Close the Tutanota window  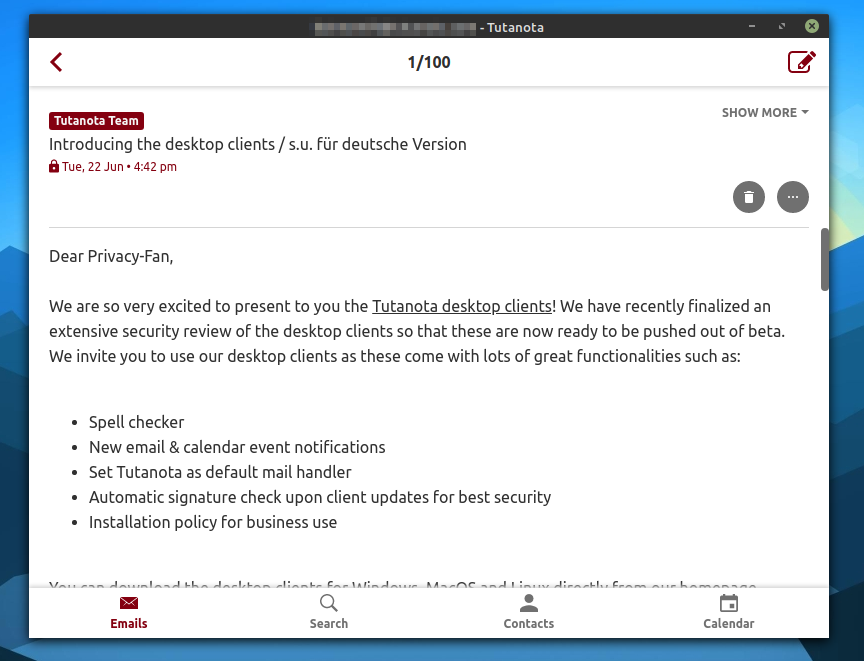(812, 27)
